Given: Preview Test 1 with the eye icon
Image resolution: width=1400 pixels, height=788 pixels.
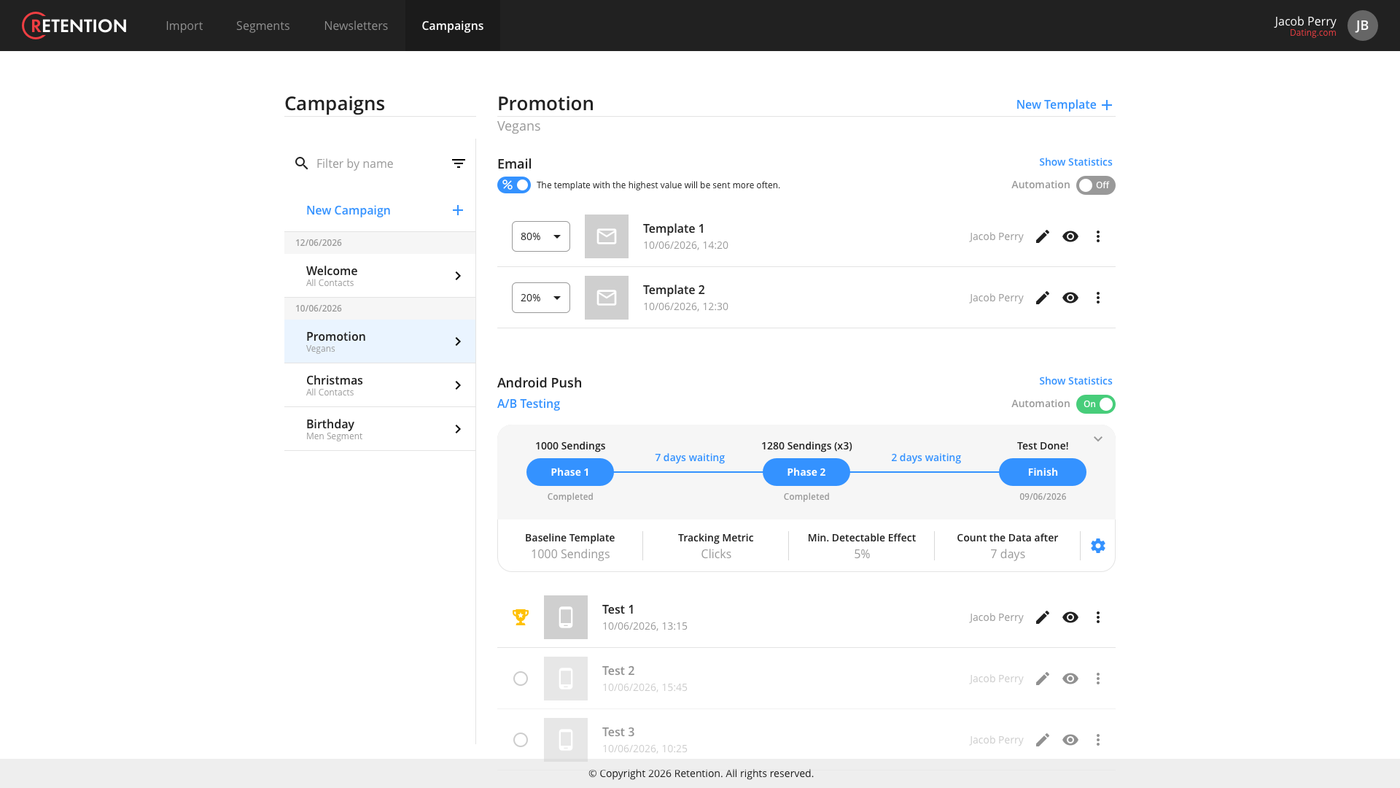Looking at the screenshot, I should click(1070, 618).
